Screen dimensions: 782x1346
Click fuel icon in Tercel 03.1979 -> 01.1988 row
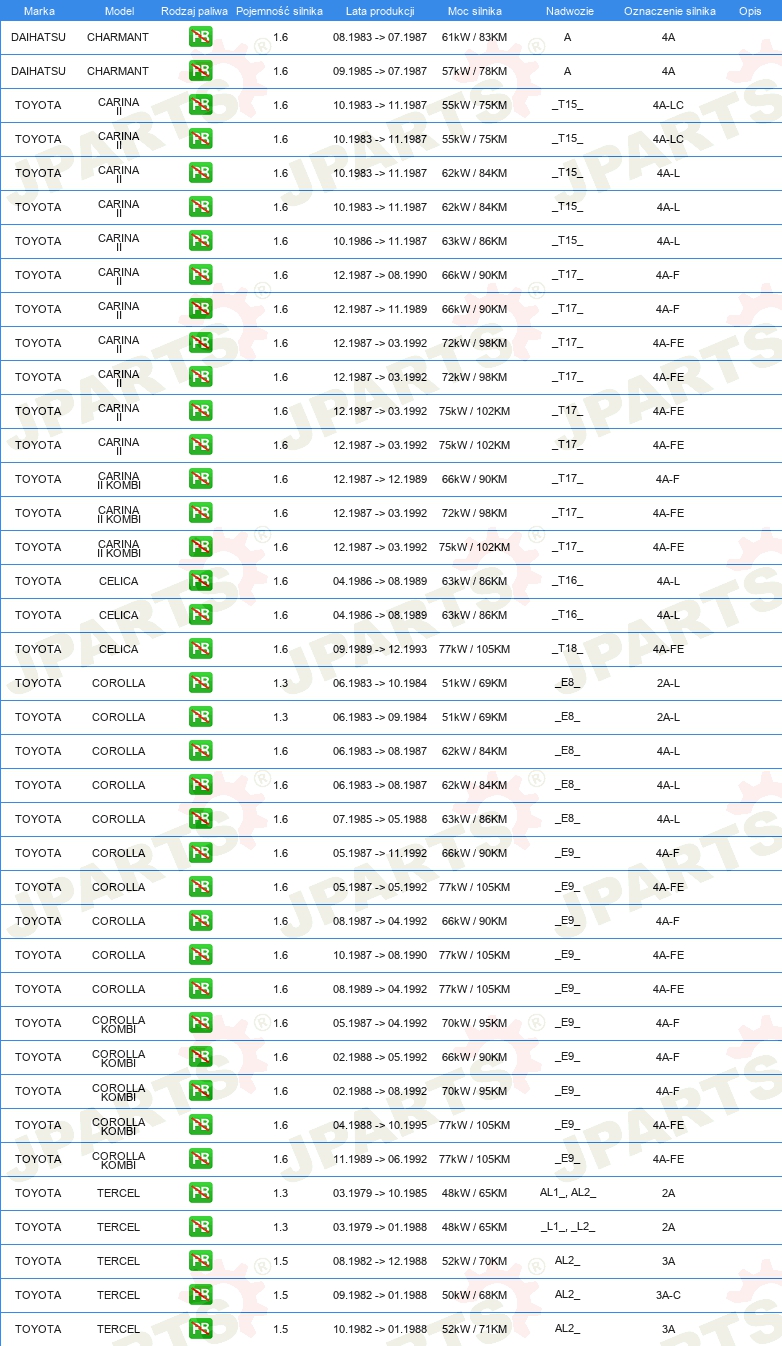200,1227
